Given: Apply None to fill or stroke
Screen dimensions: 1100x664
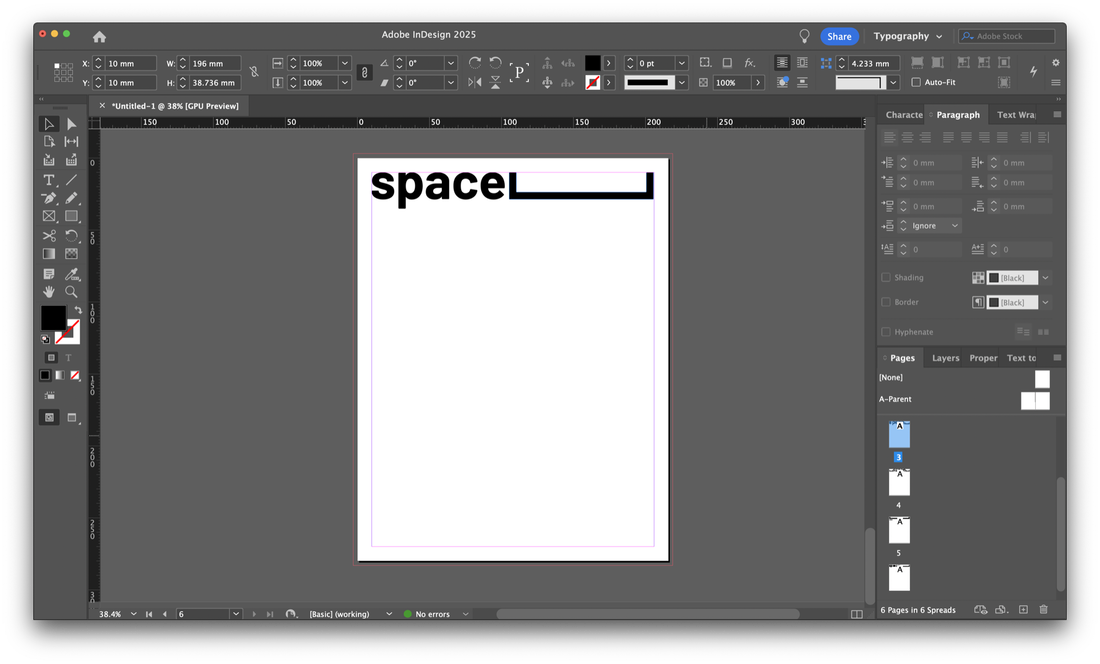Looking at the screenshot, I should [75, 375].
